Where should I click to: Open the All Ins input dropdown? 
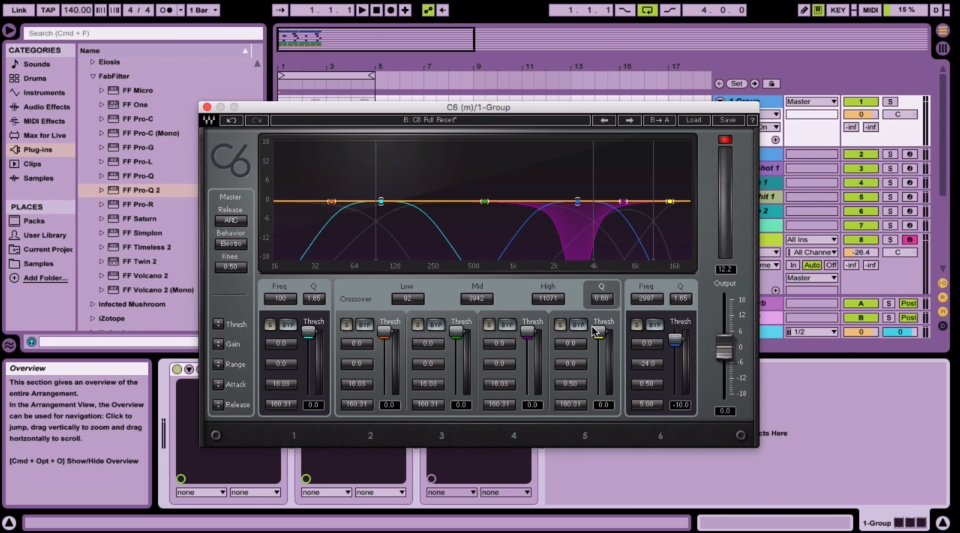click(811, 240)
